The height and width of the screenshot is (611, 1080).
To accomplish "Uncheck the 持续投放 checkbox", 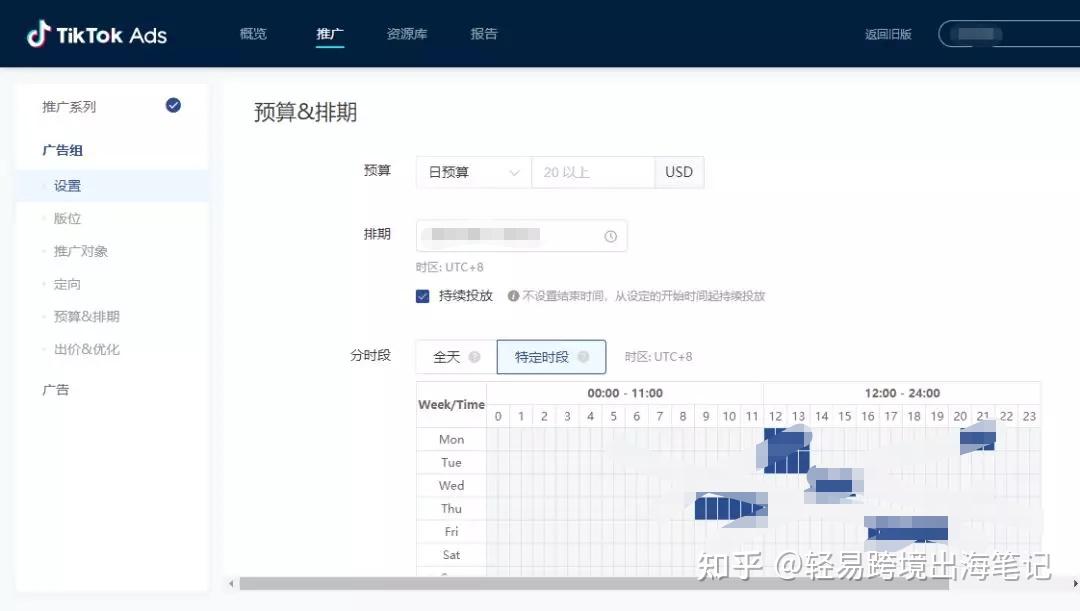I will point(424,296).
